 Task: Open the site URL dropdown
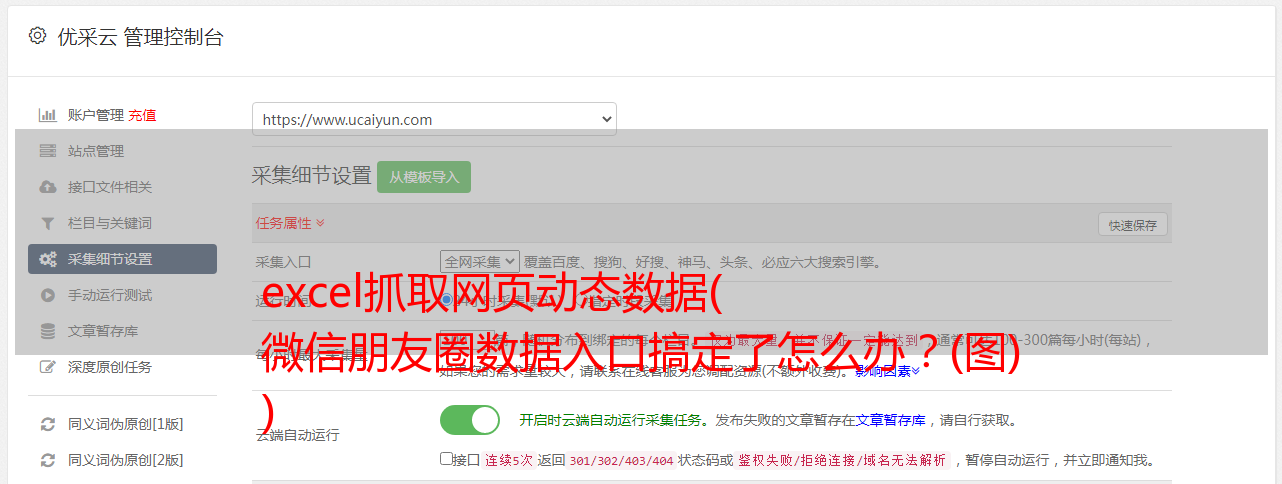point(434,119)
